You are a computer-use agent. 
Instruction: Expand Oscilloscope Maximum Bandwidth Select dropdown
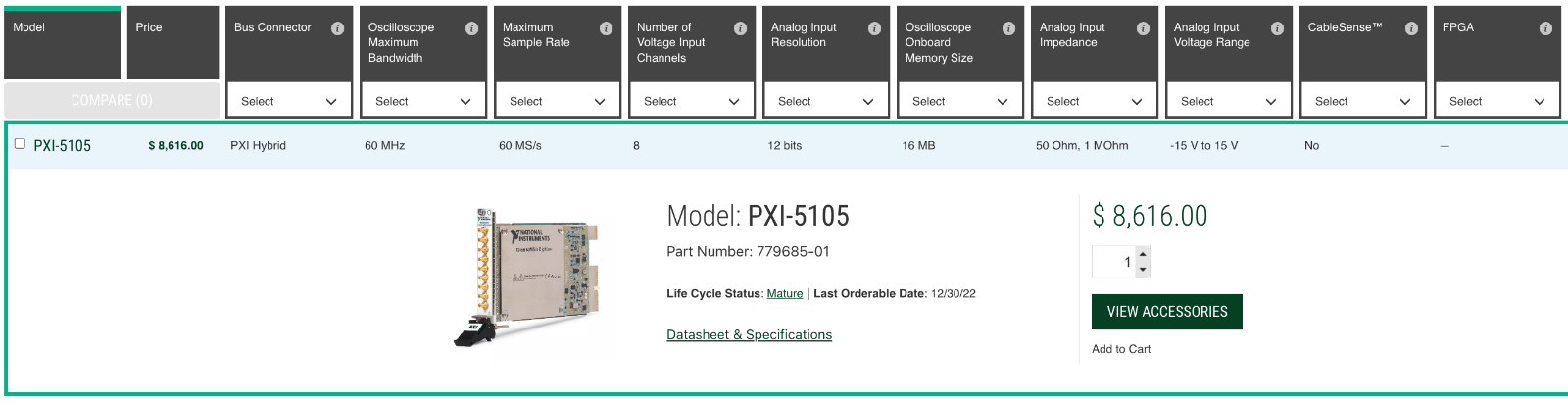422,101
